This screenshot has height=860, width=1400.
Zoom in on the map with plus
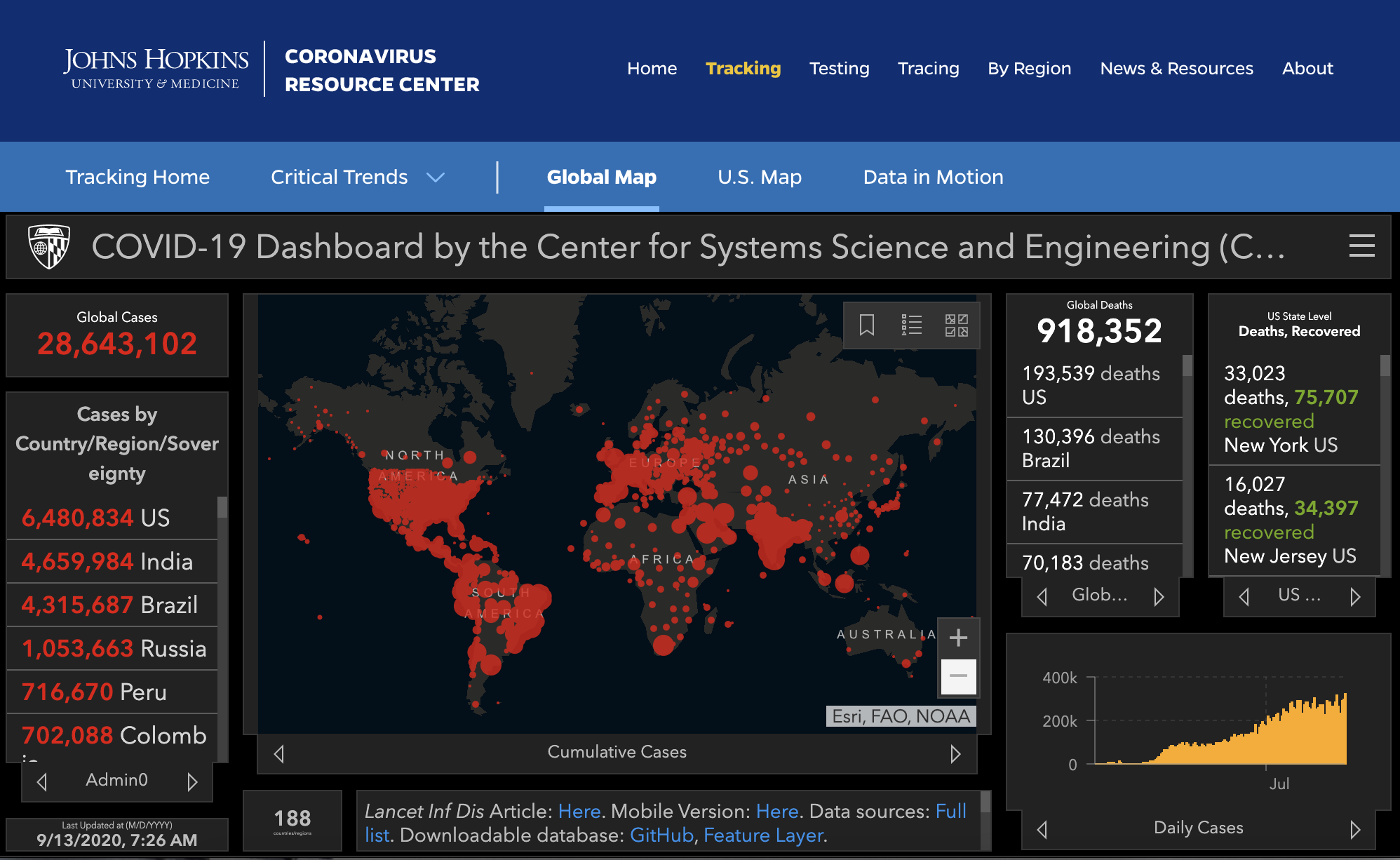click(x=958, y=638)
